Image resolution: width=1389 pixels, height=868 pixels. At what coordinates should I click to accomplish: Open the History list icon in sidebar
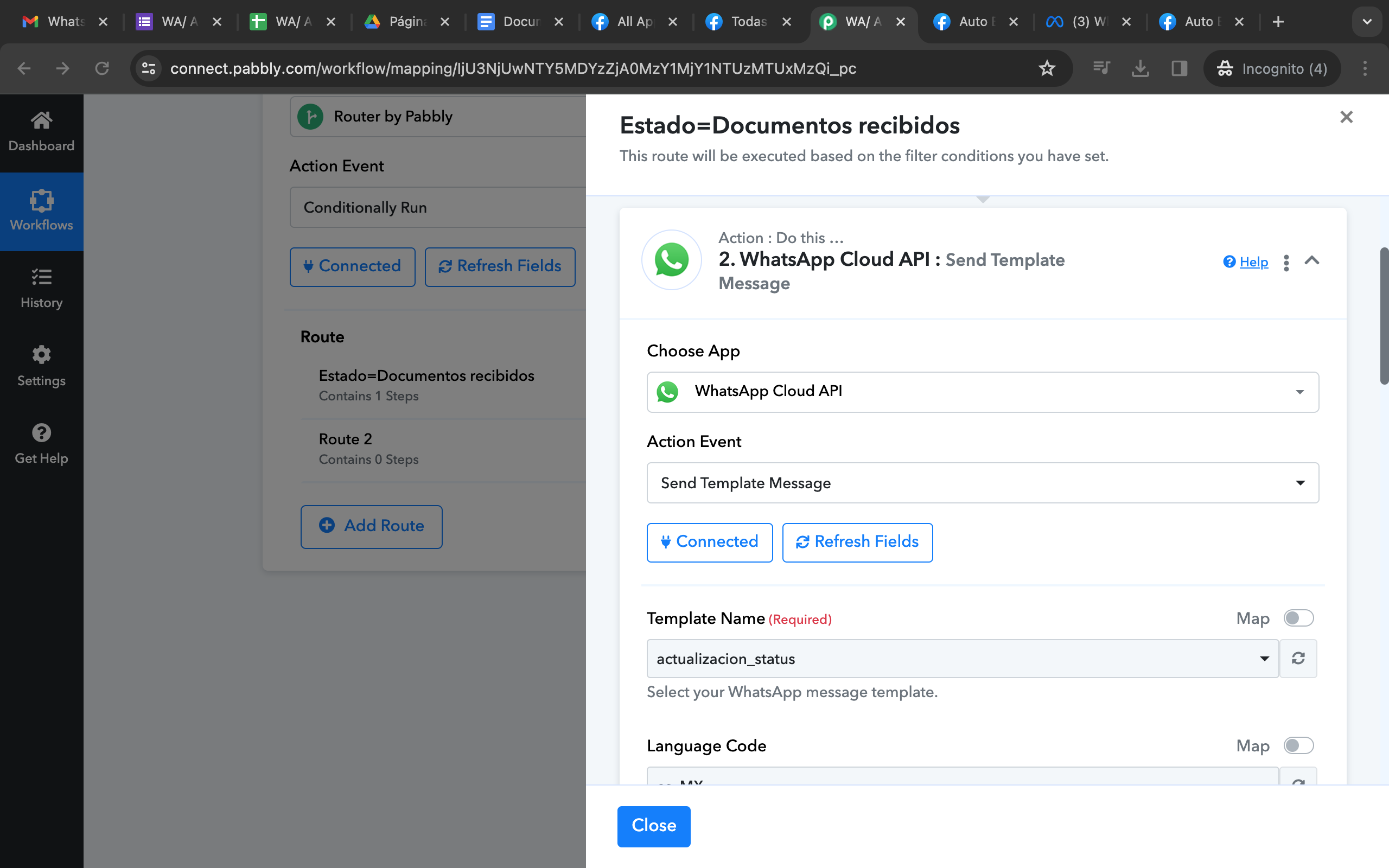pos(41,277)
